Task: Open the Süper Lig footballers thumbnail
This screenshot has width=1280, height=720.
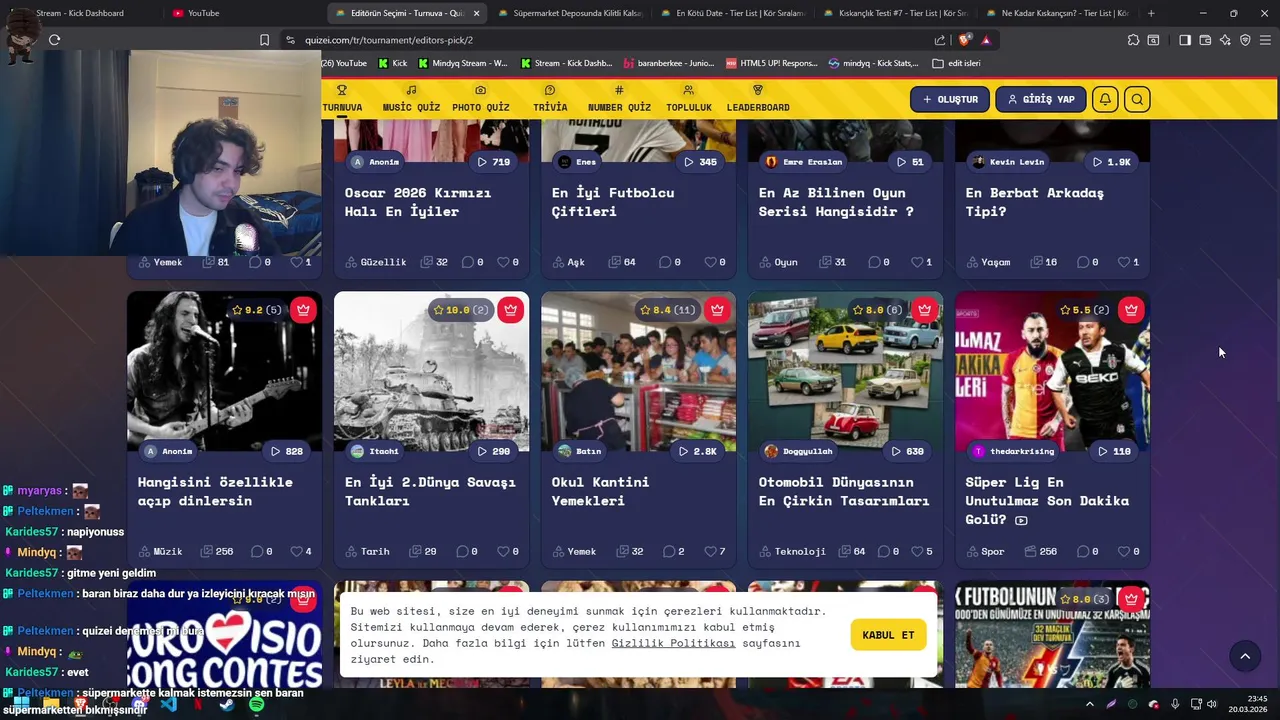Action: (1052, 372)
